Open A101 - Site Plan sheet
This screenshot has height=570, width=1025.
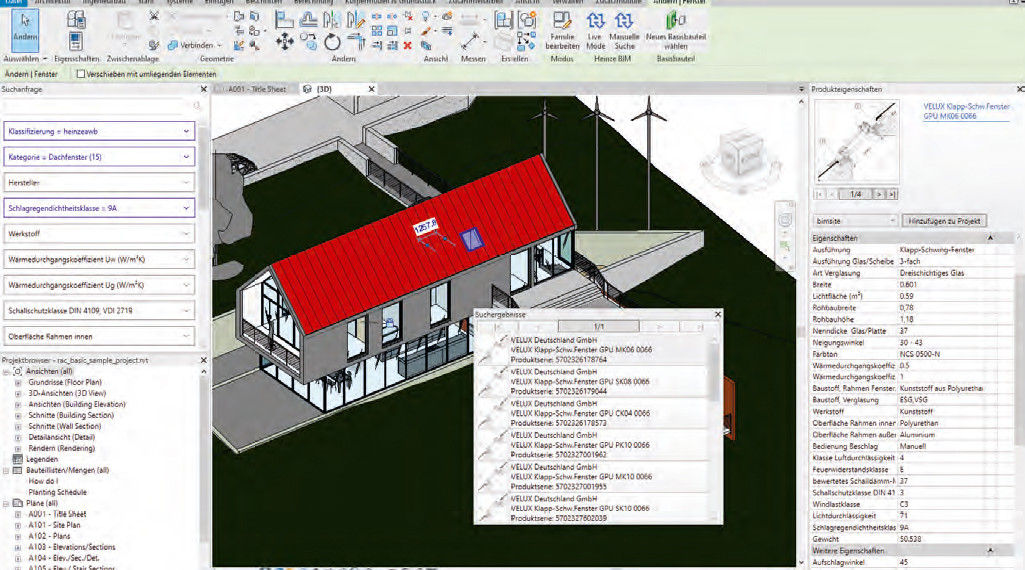pos(54,525)
